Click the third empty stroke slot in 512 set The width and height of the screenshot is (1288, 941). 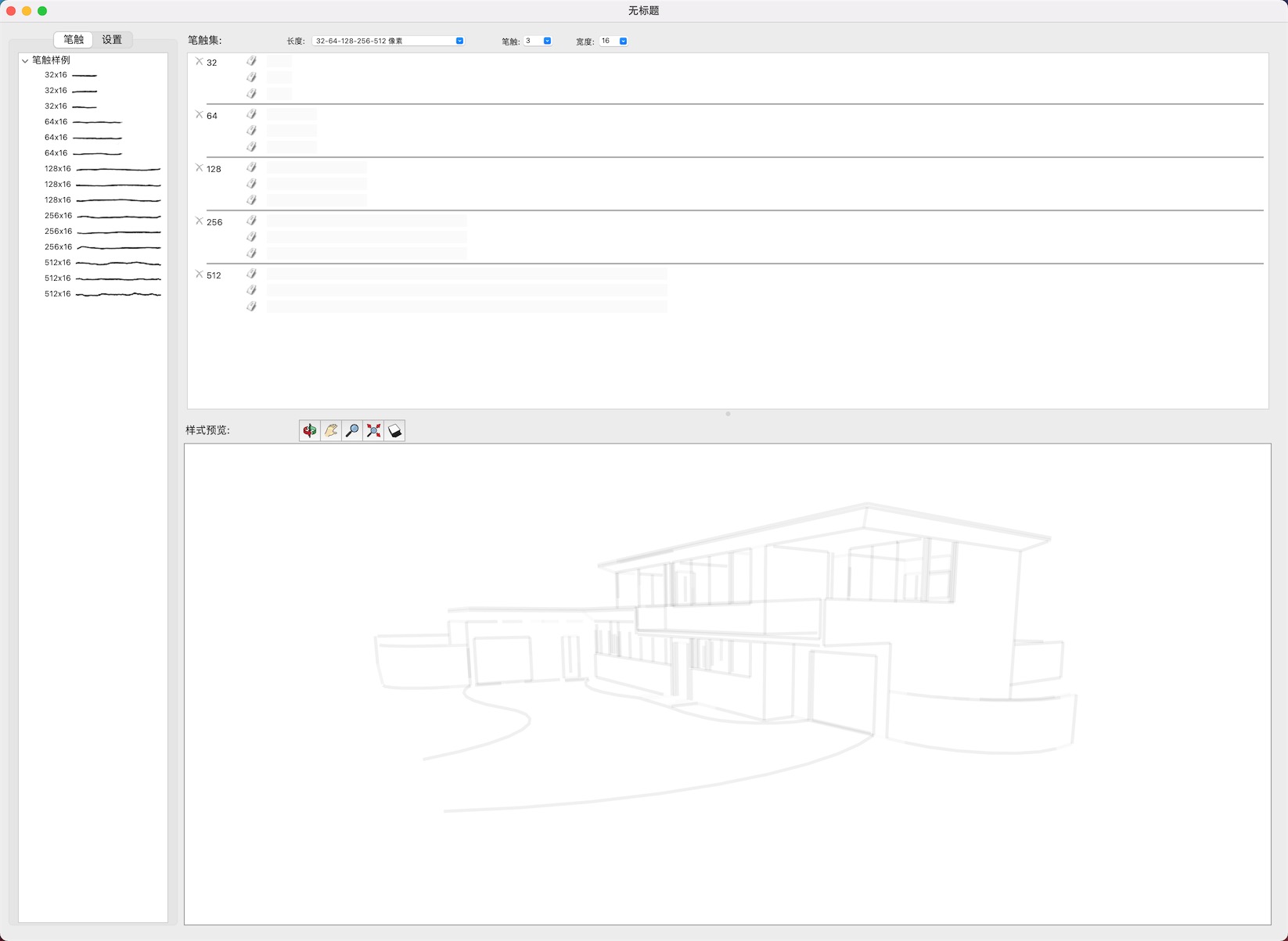click(467, 306)
